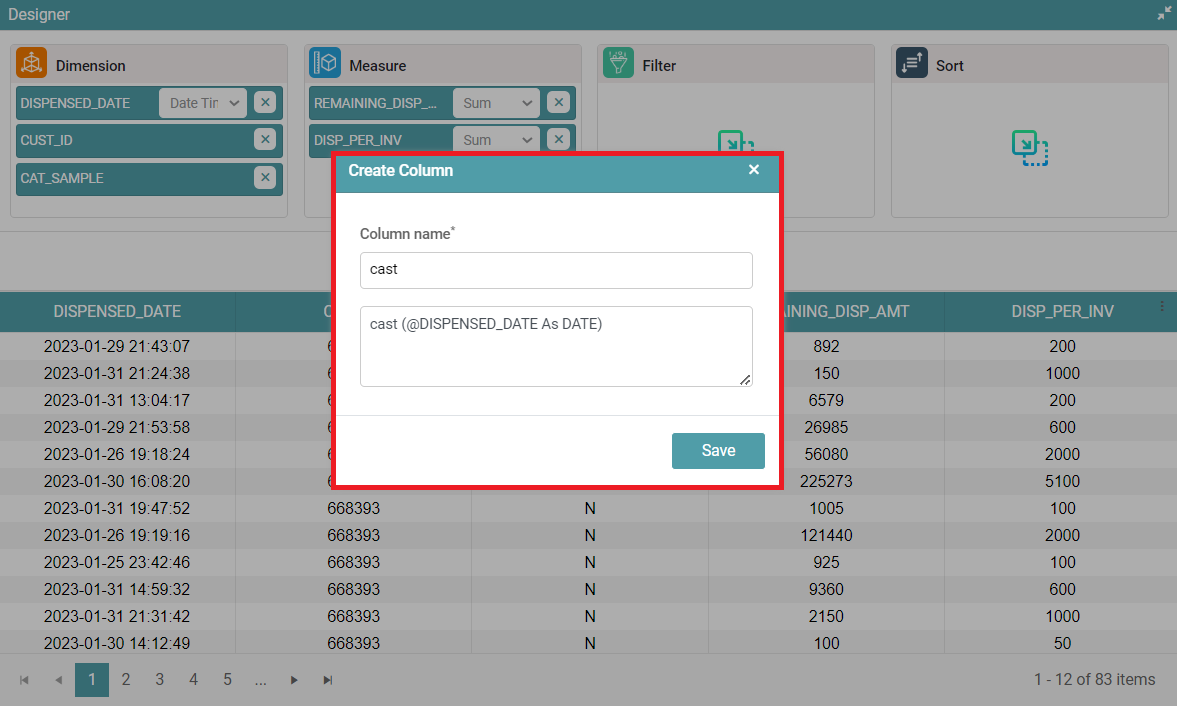The height and width of the screenshot is (706, 1177).
Task: Go to page 2 of results
Action: coord(126,680)
